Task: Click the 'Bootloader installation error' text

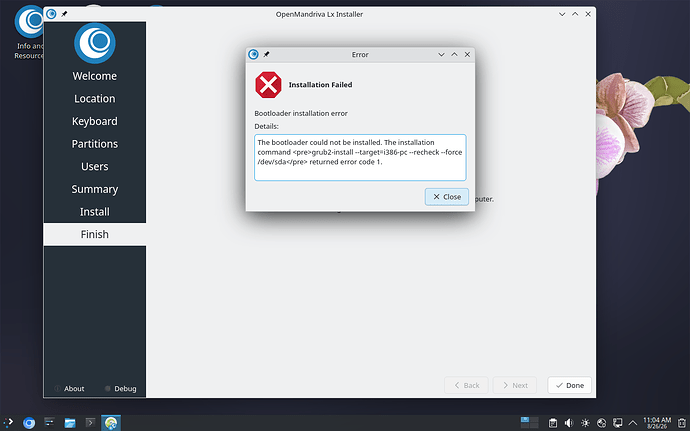Action: [x=301, y=114]
